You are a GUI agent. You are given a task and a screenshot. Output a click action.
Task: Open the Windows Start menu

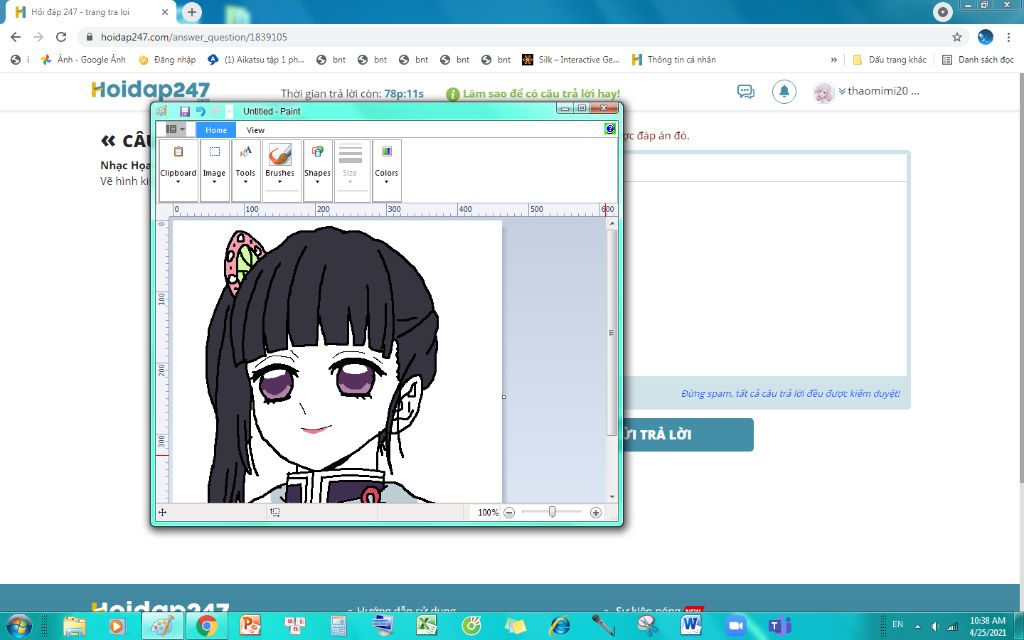coord(18,625)
